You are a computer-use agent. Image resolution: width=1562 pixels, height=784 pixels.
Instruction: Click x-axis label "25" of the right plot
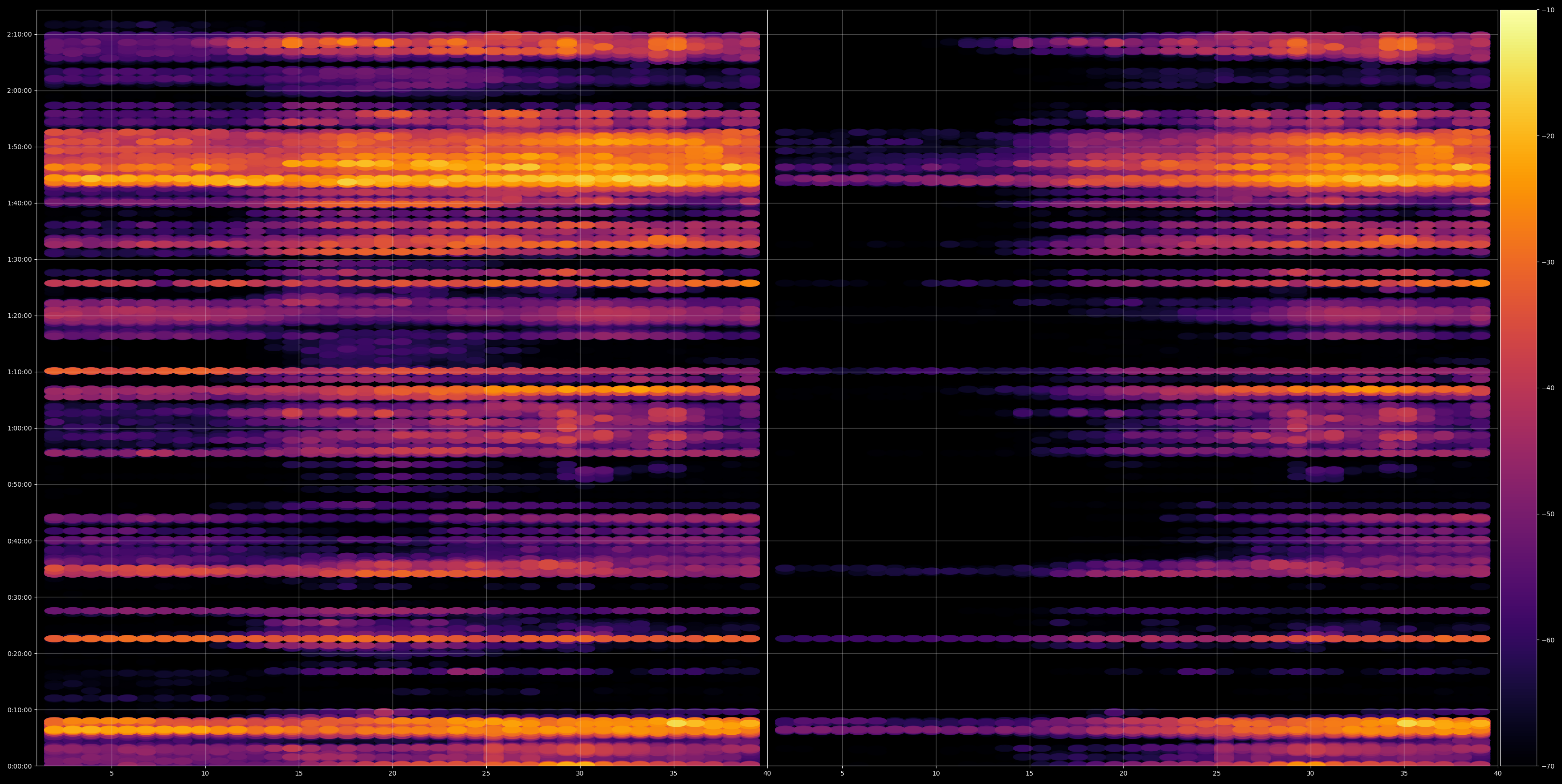[x=1217, y=774]
